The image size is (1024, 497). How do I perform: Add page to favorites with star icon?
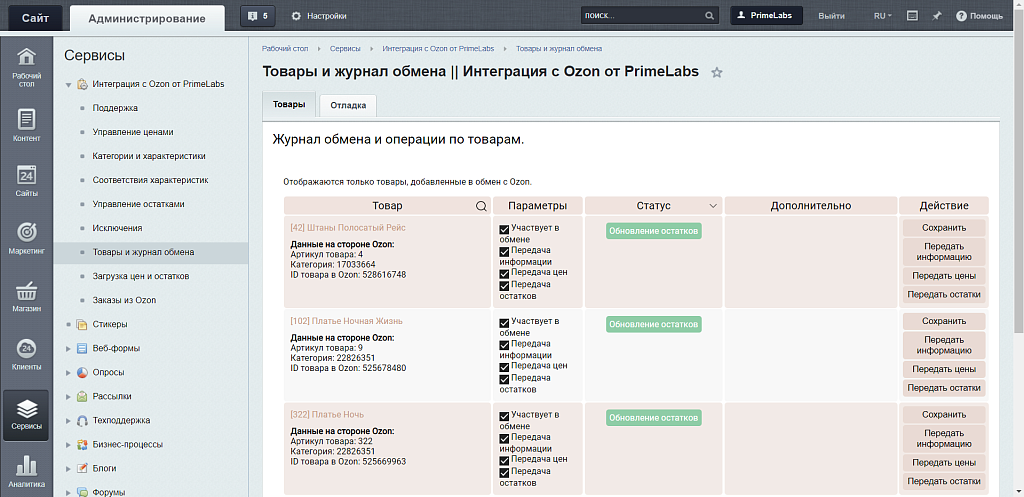coord(717,73)
